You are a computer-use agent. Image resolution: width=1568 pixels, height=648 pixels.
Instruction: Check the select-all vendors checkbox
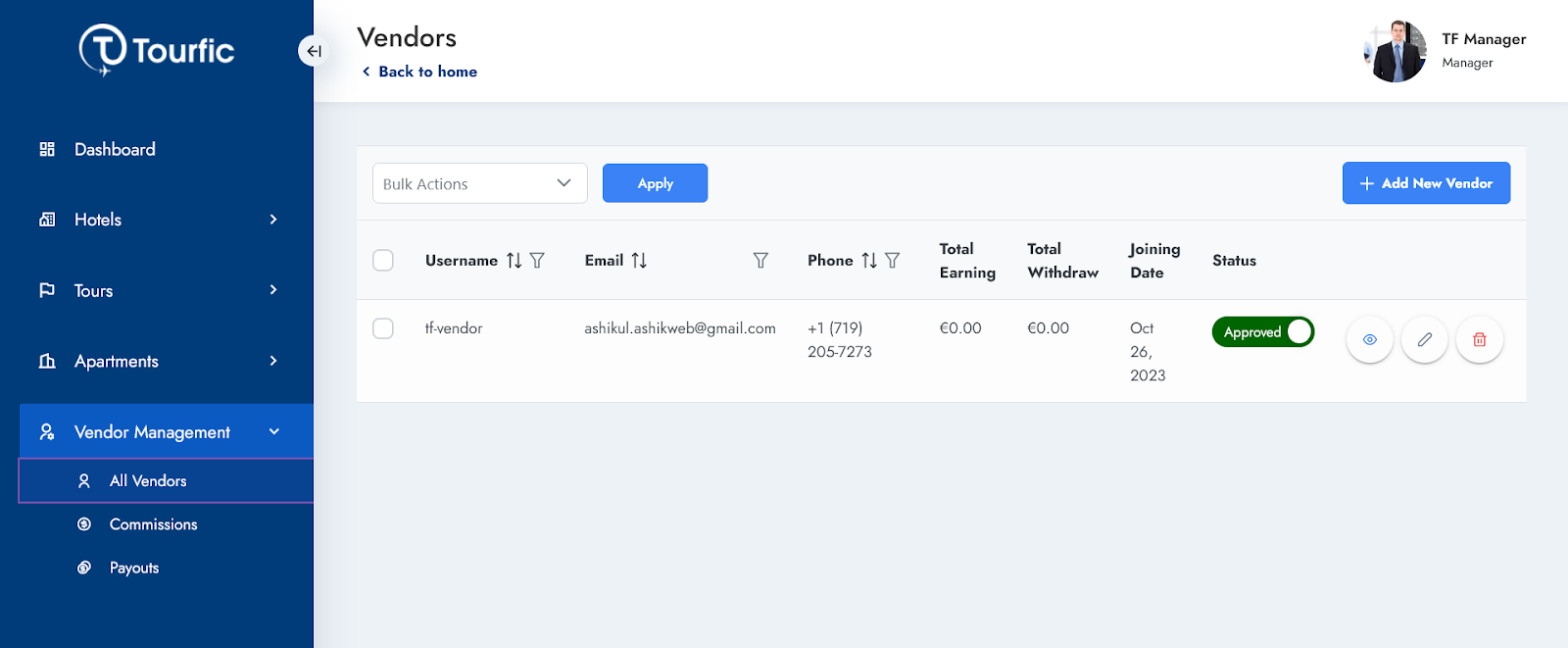pyautogui.click(x=383, y=261)
